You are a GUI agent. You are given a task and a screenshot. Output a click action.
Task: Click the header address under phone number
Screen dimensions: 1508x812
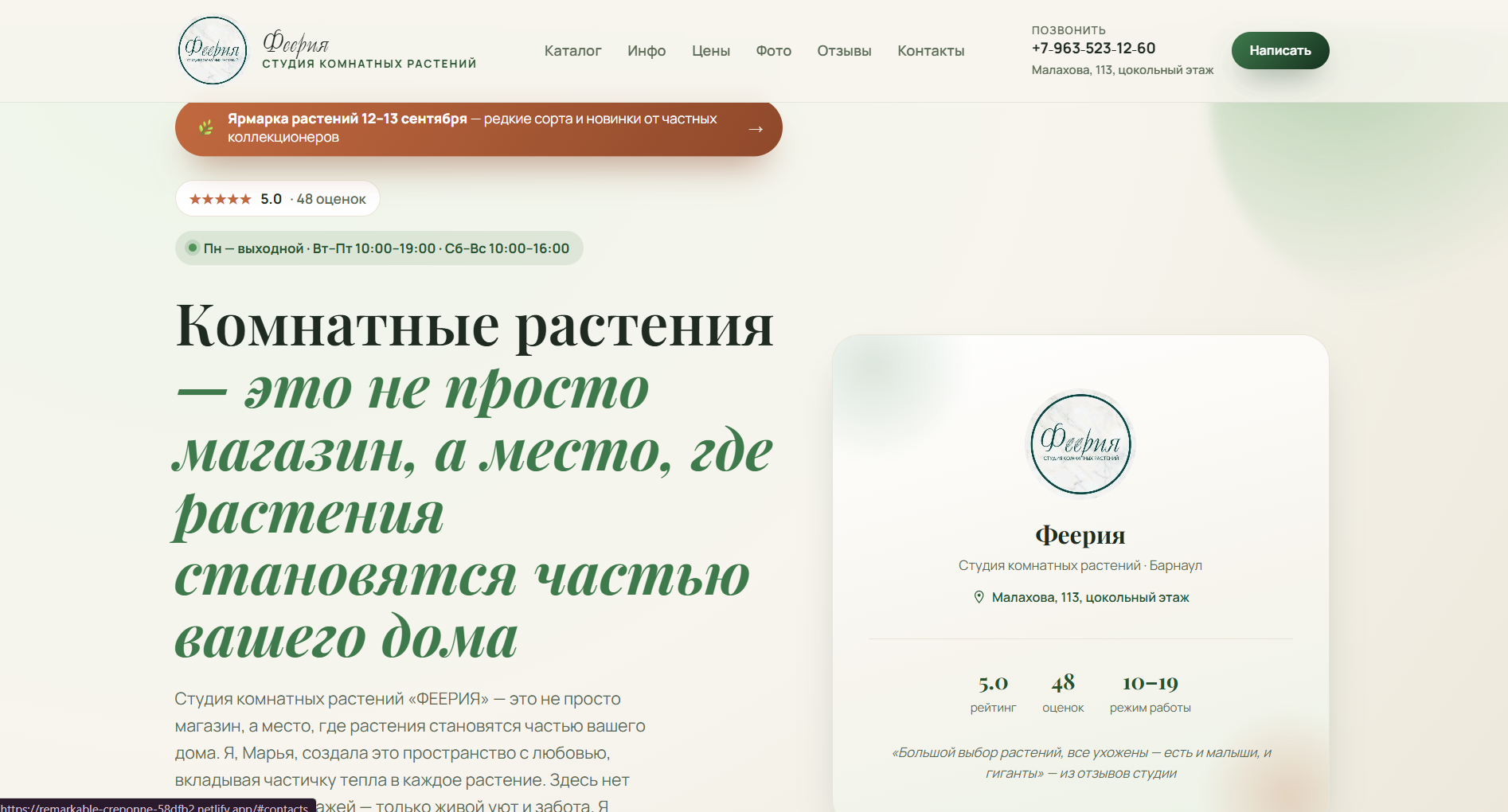[1123, 70]
